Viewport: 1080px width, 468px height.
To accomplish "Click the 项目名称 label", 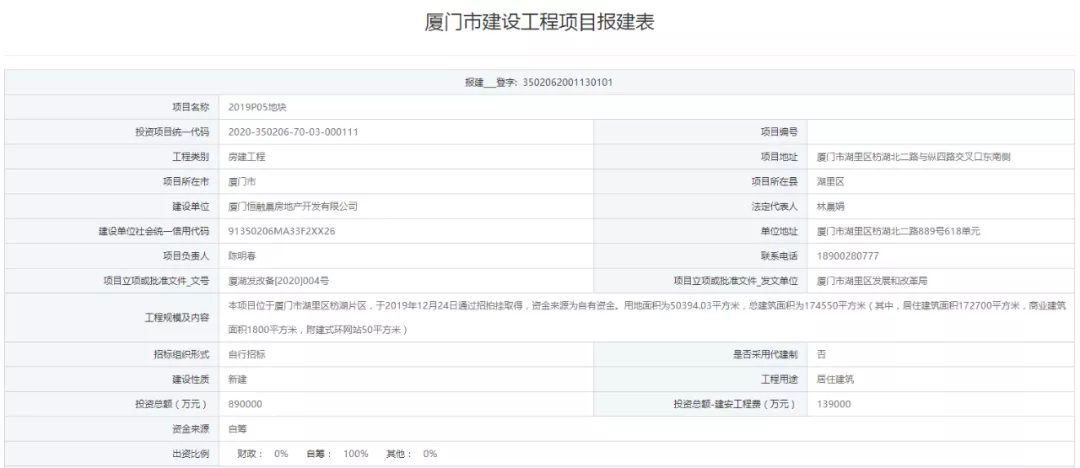I will point(190,108).
